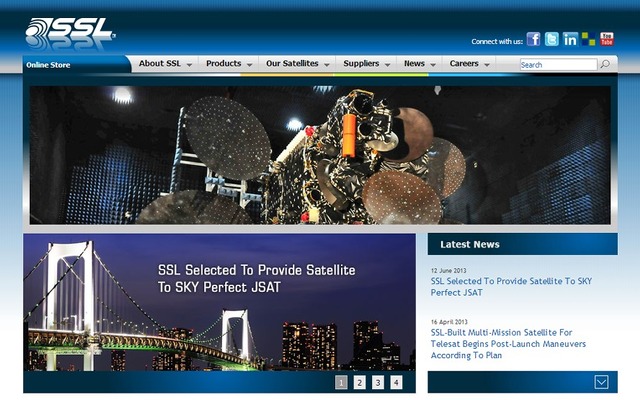Image resolution: width=640 pixels, height=400 pixels.
Task: Open the SSL YouTube icon
Action: click(x=607, y=39)
